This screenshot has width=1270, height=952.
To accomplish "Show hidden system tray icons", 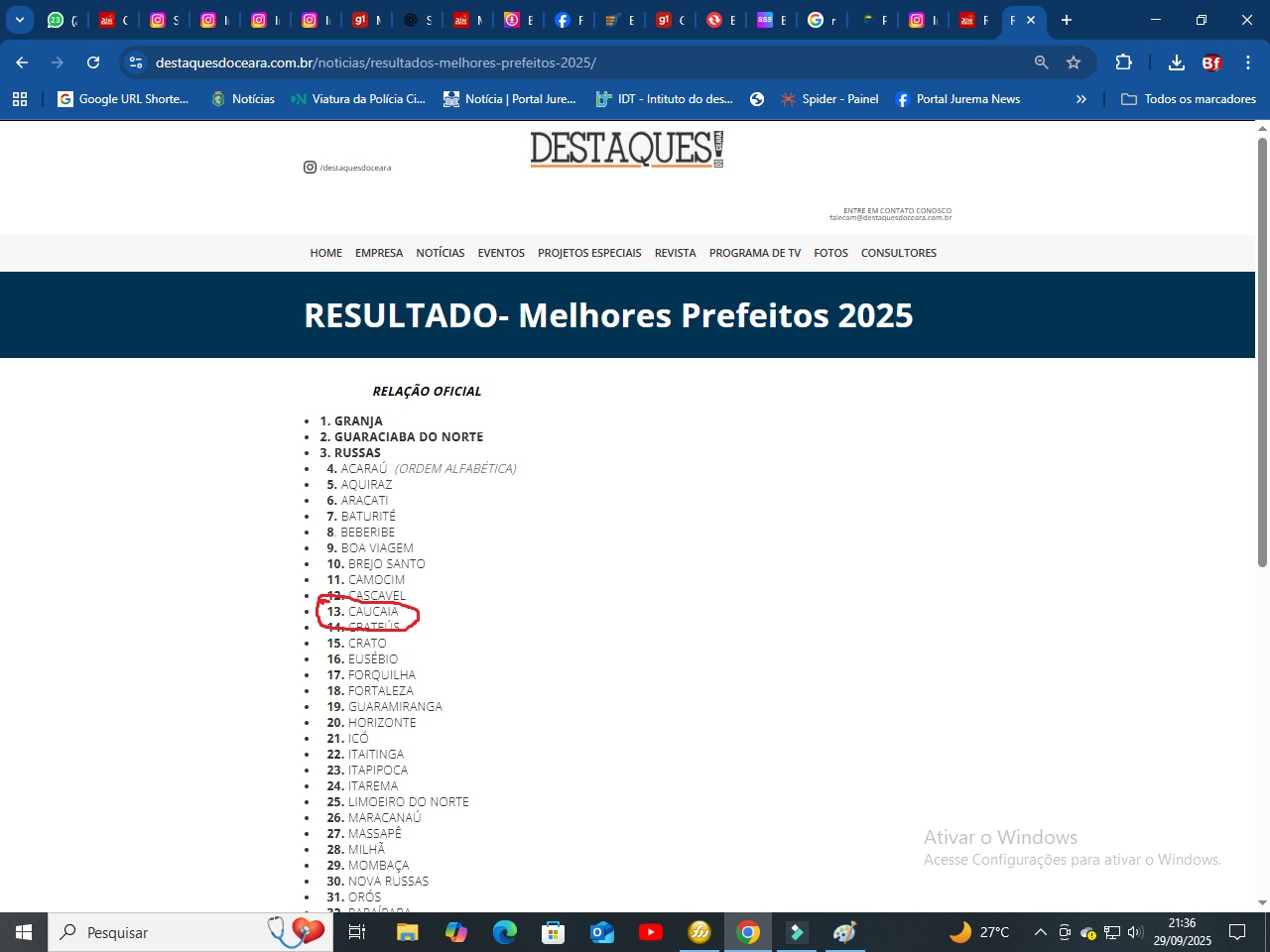I will (1040, 932).
